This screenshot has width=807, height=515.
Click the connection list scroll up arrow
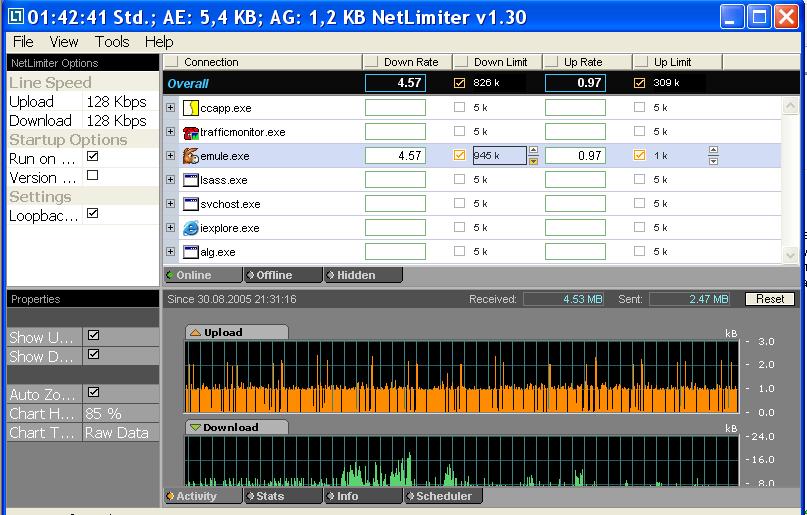(x=790, y=106)
